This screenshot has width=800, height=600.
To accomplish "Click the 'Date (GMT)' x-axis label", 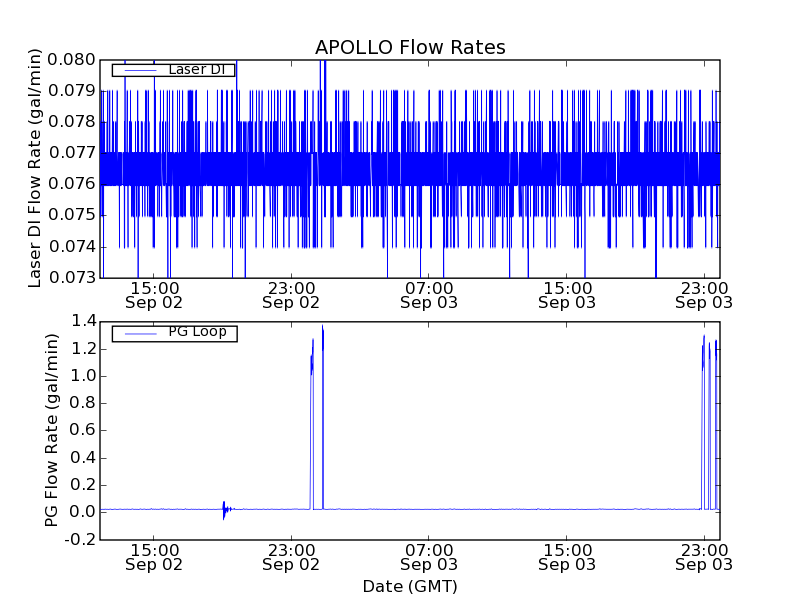I will pos(410,587).
